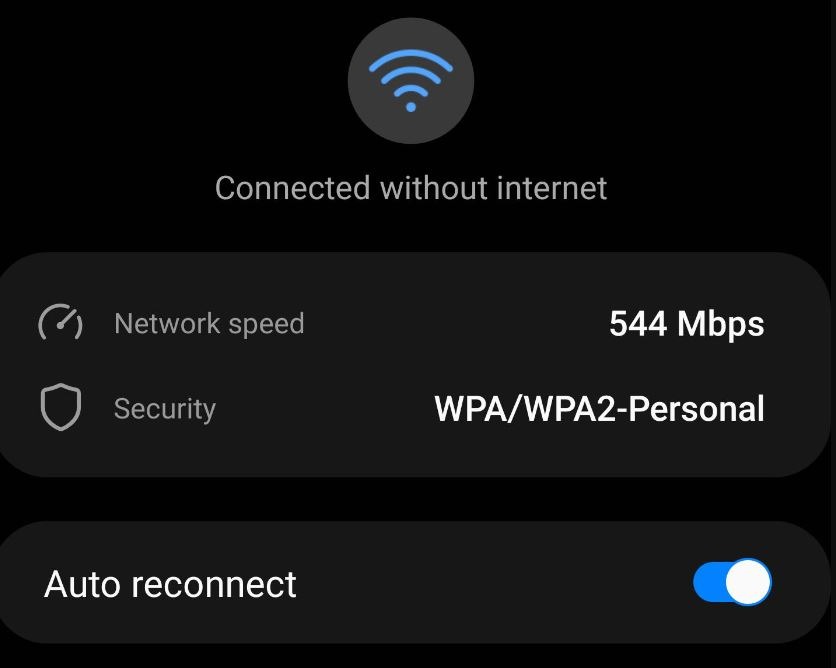Tap the white knob of the Auto reconnect switch

(748, 582)
